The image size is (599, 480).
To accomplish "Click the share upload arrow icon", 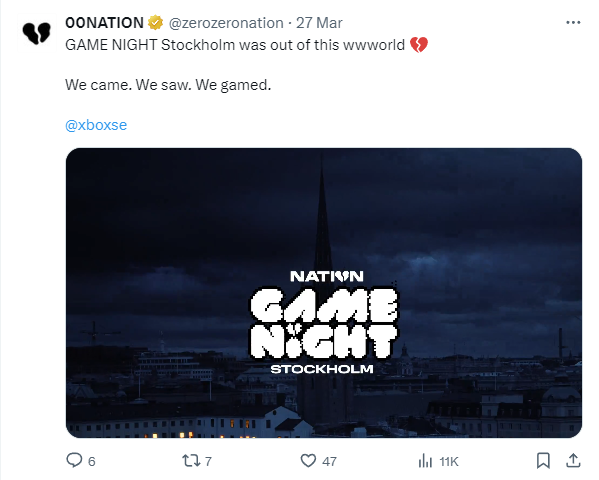I will 573,461.
